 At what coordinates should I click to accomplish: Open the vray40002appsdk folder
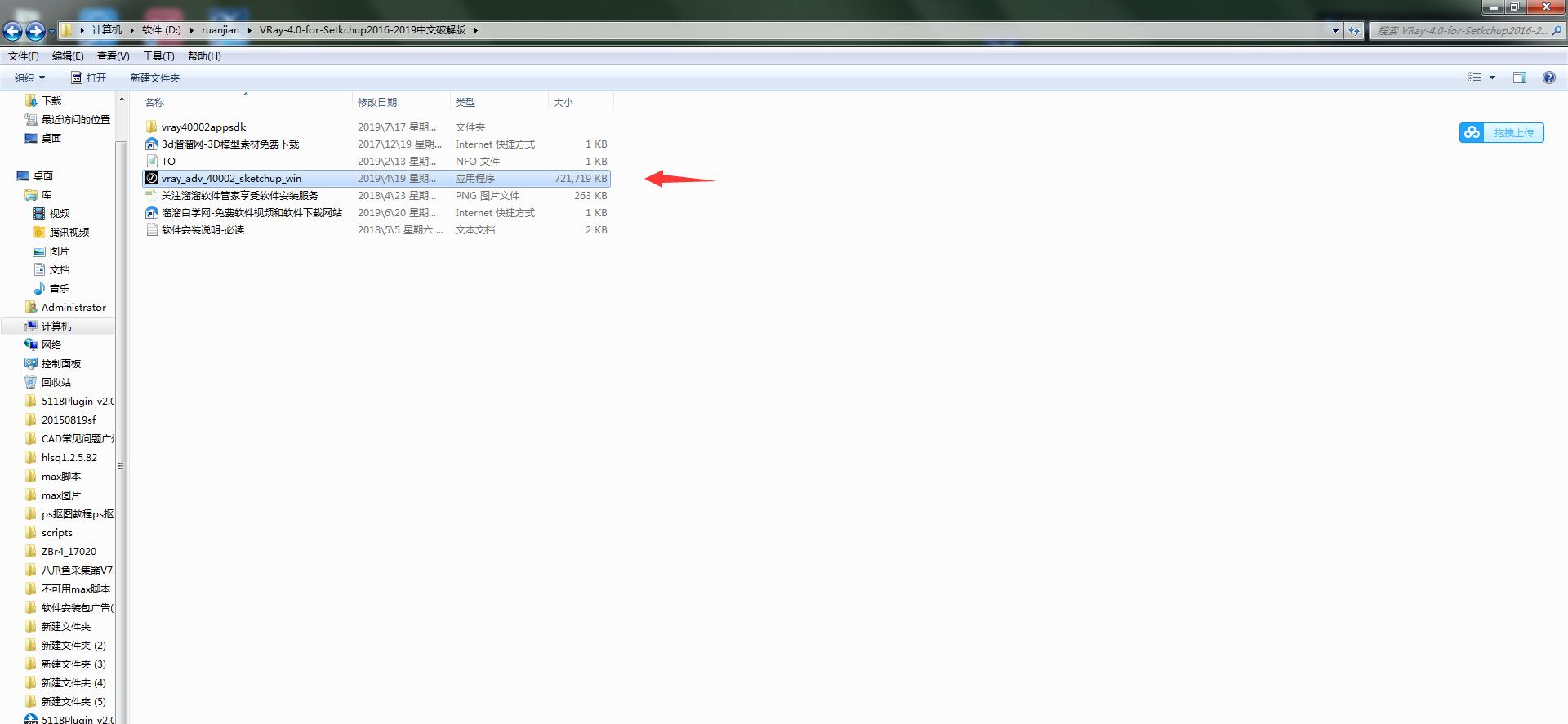(x=203, y=127)
